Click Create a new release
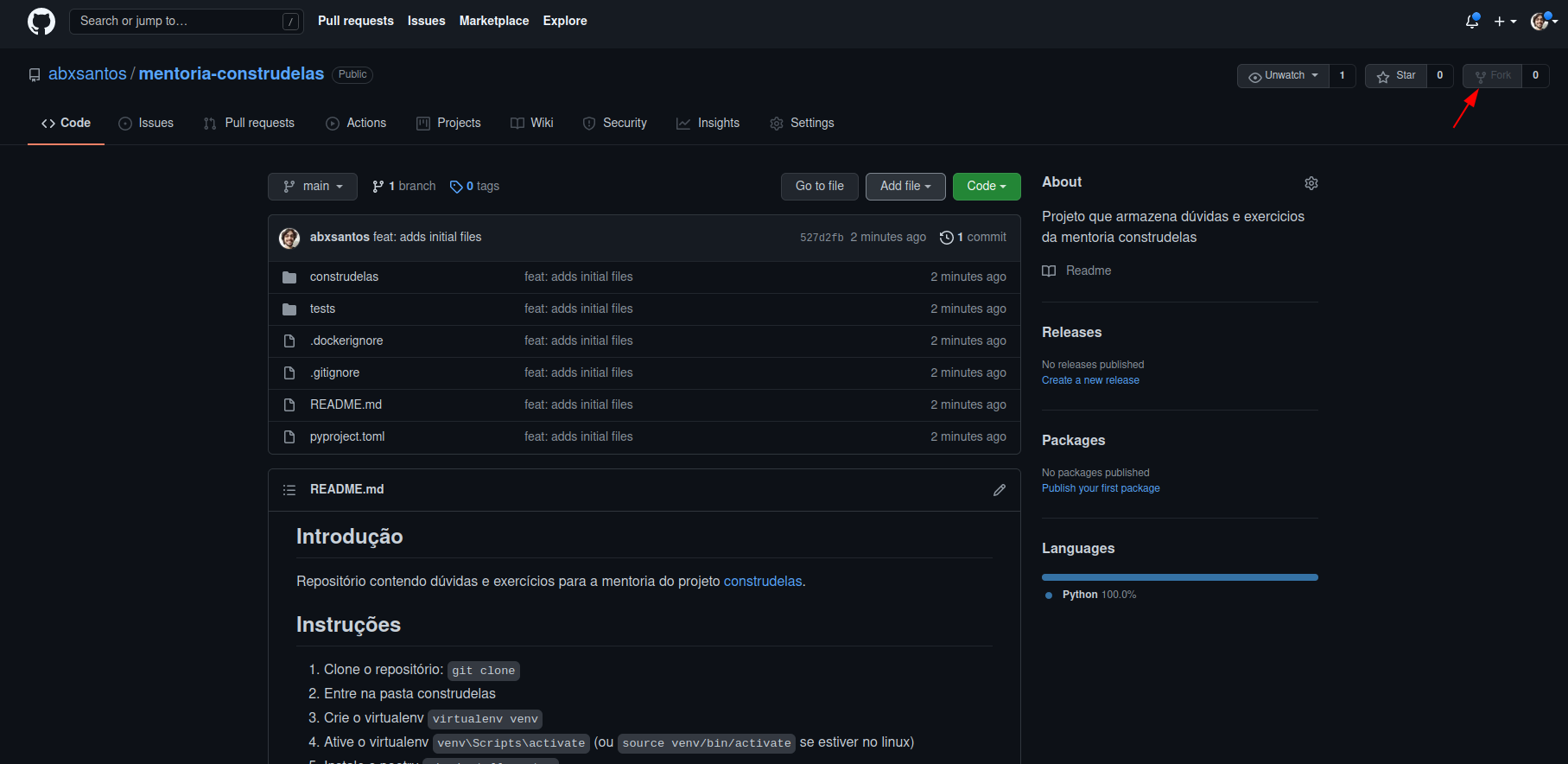 pos(1090,380)
